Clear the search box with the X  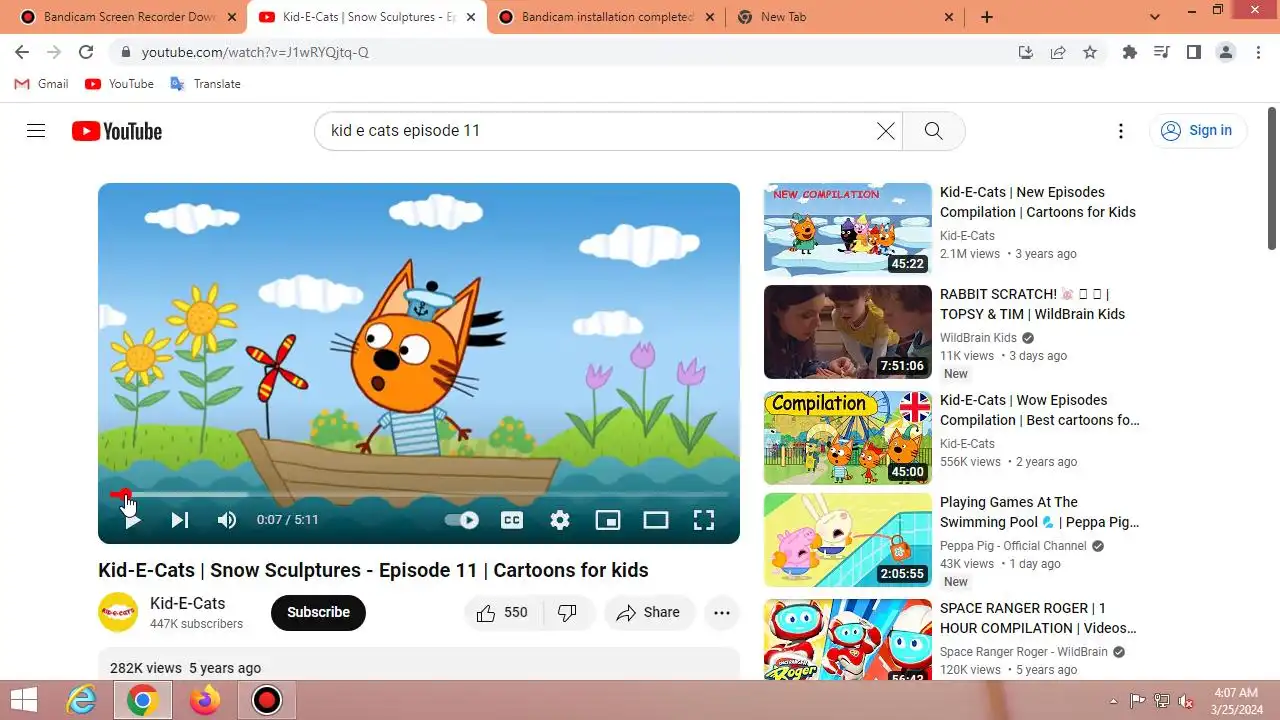pyautogui.click(x=886, y=131)
